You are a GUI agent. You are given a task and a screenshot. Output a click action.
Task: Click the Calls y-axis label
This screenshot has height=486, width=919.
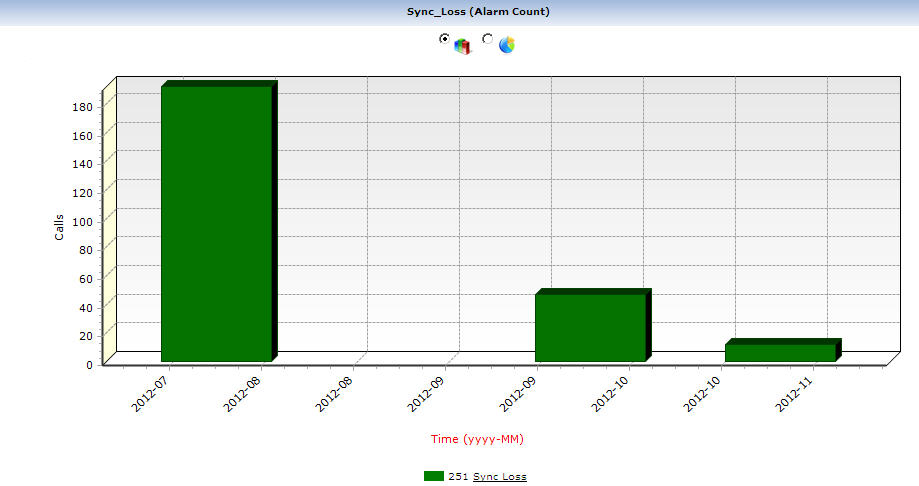(x=59, y=227)
